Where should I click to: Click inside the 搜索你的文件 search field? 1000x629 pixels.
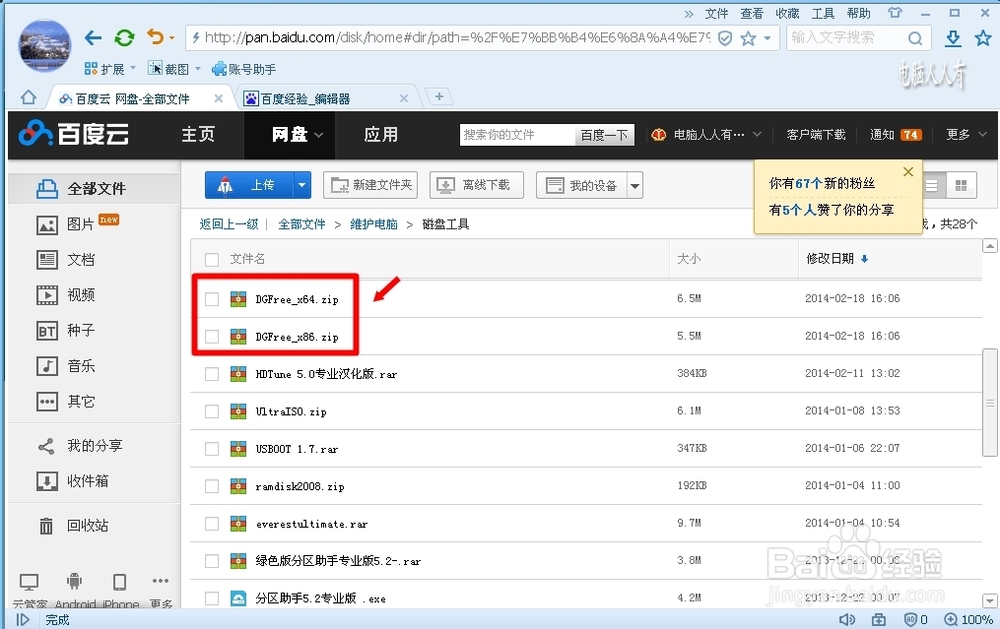517,133
